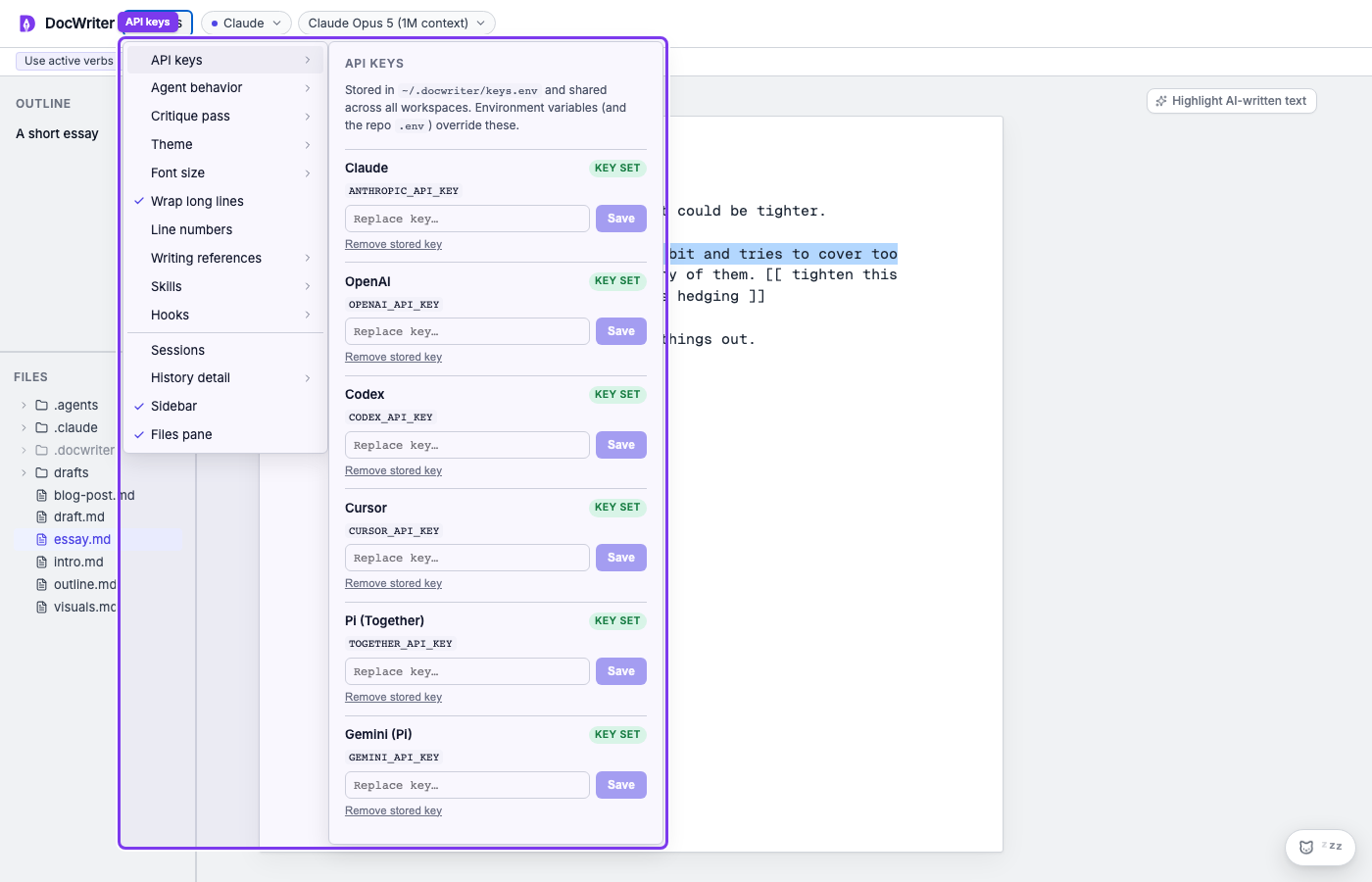The height and width of the screenshot is (882, 1372).
Task: Select the Sessions menu entry
Action: pyautogui.click(x=225, y=350)
